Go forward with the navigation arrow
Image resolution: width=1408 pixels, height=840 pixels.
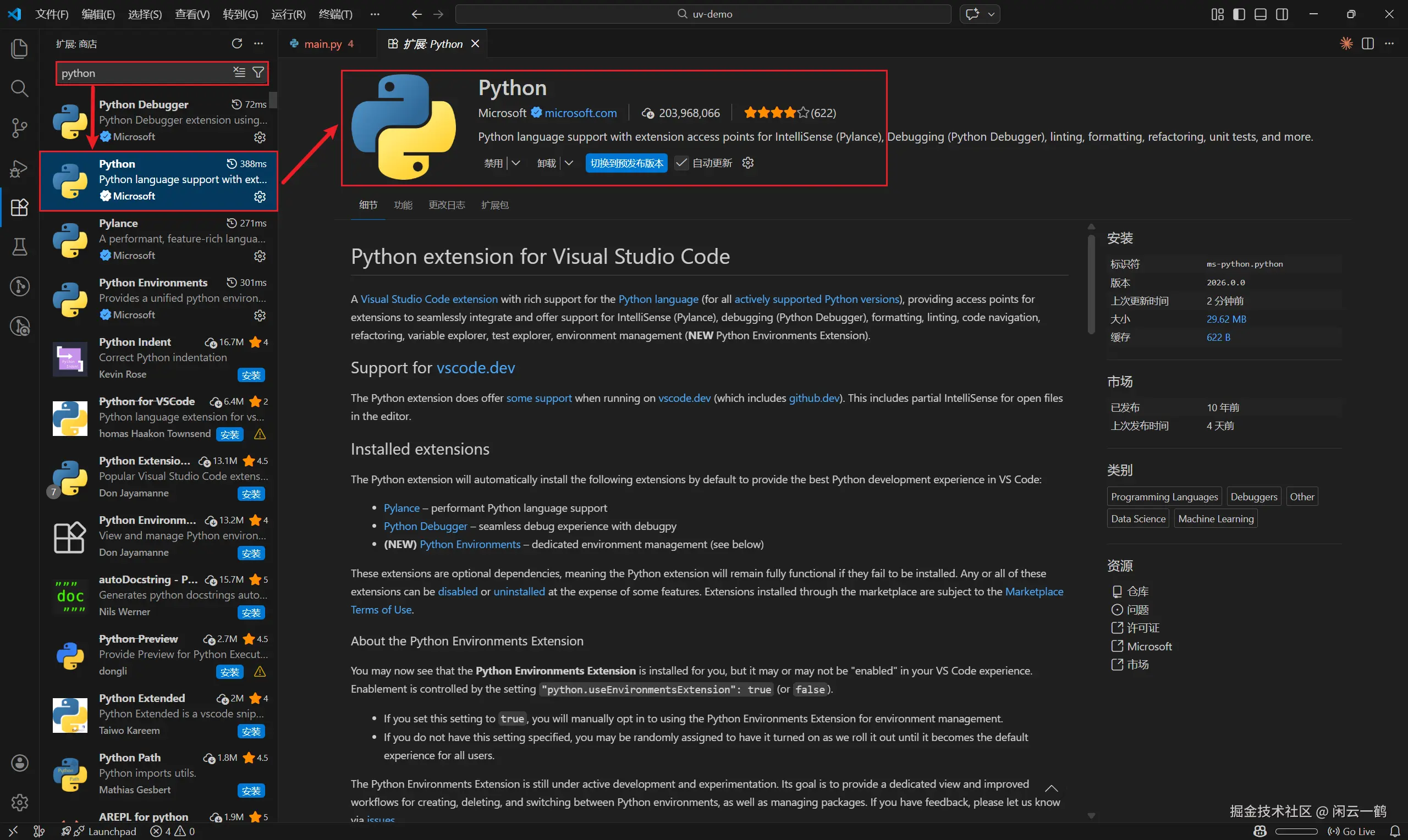point(438,14)
